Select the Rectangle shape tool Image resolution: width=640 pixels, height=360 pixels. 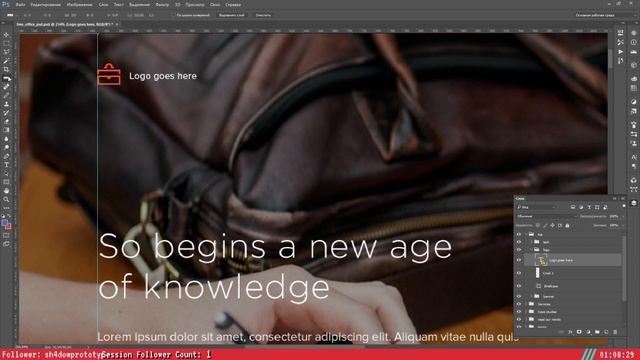coord(6,182)
